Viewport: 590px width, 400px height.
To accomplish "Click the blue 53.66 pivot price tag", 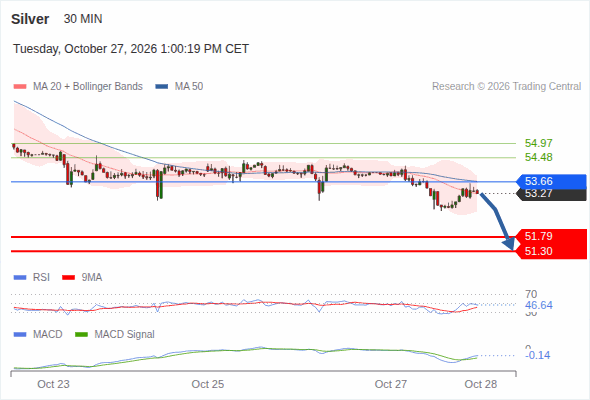I will pos(551,181).
